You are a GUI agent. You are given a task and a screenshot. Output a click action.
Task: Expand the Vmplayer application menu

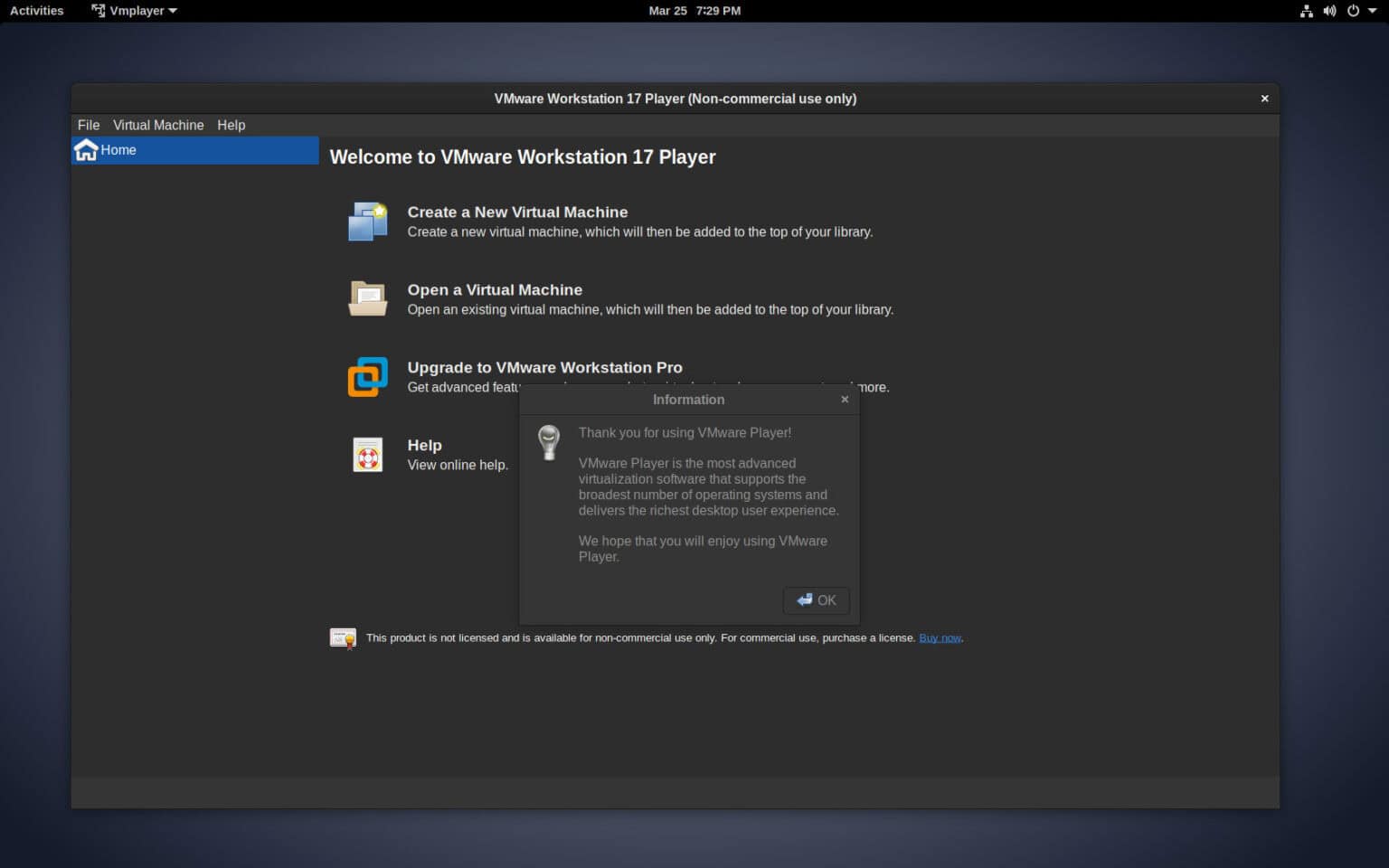tap(134, 11)
